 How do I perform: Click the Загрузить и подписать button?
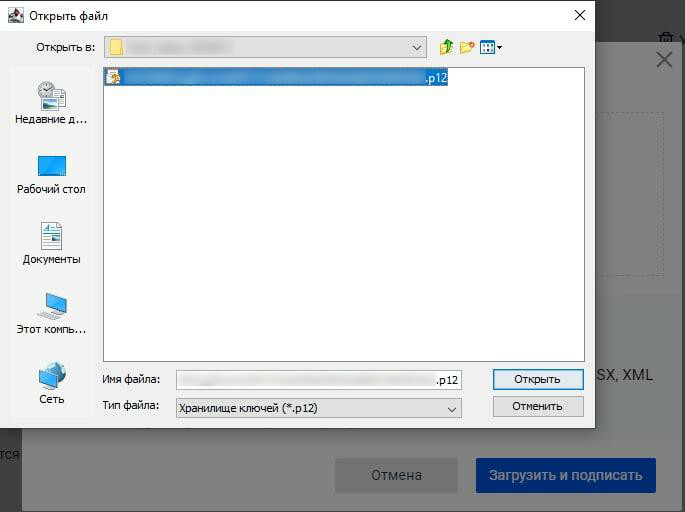coord(565,475)
